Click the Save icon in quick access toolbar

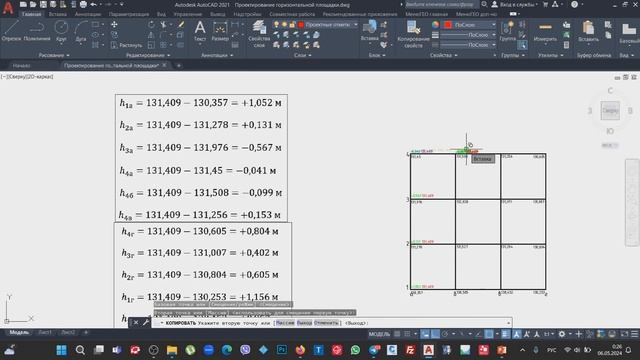tap(43, 4)
